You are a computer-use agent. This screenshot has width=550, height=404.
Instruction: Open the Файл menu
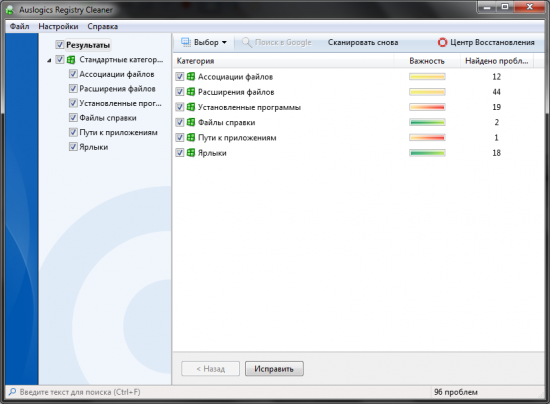tap(19, 26)
